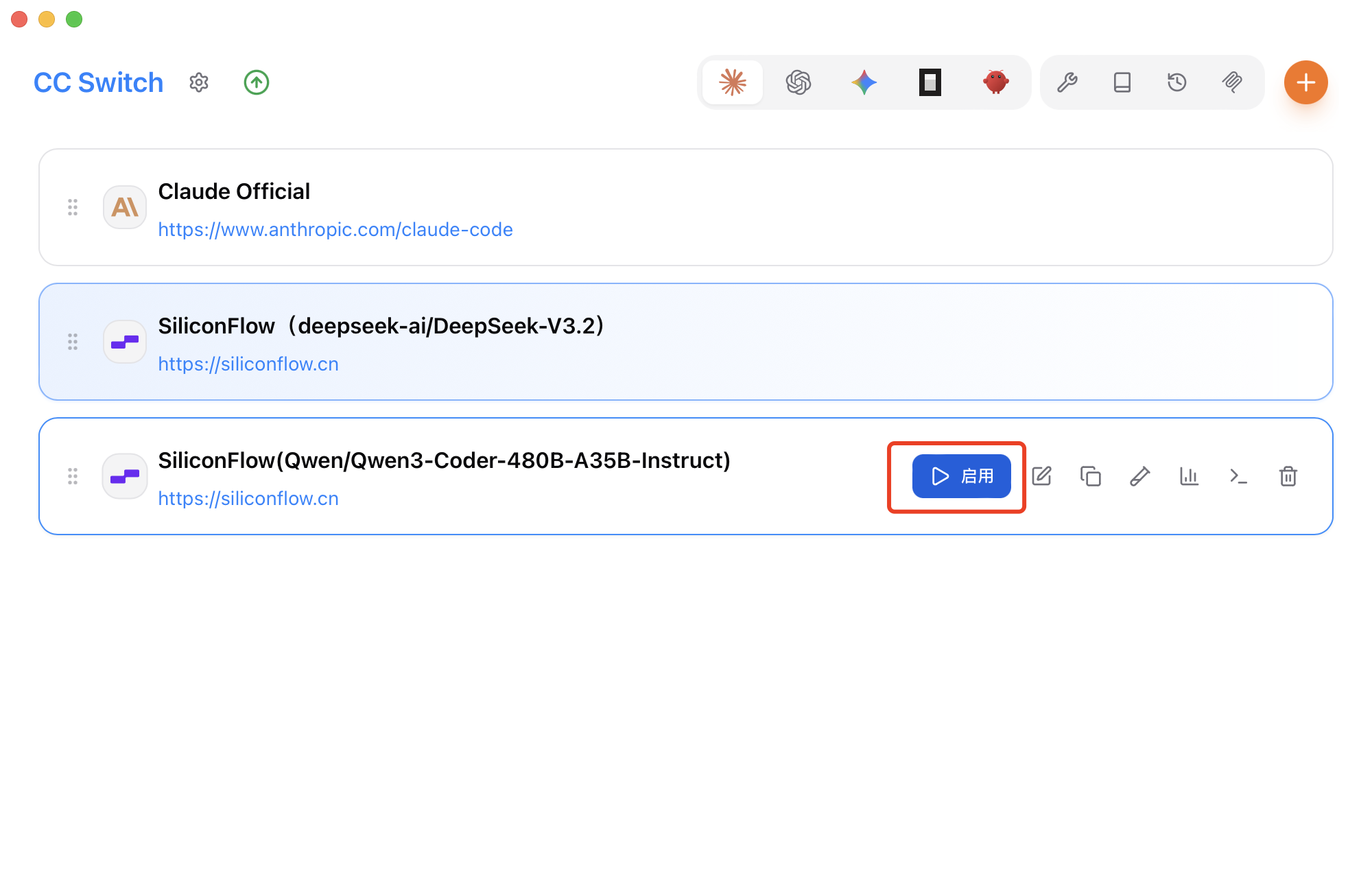Click the Anthropic logo on Claude Official card
This screenshot has width=1372, height=892.
pyautogui.click(x=125, y=207)
